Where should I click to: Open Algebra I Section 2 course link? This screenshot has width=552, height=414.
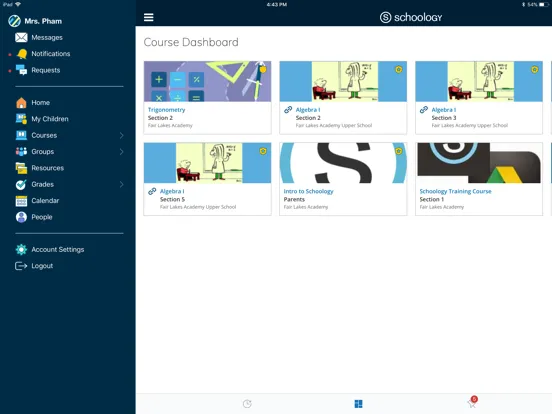coord(308,110)
